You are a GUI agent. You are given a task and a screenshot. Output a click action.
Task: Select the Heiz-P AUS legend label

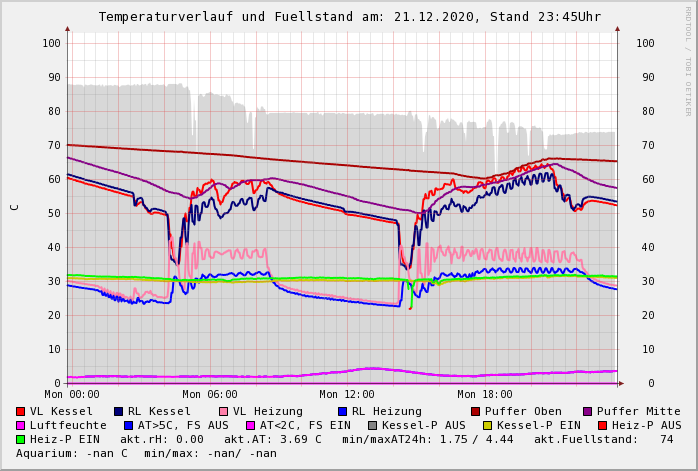(x=646, y=425)
